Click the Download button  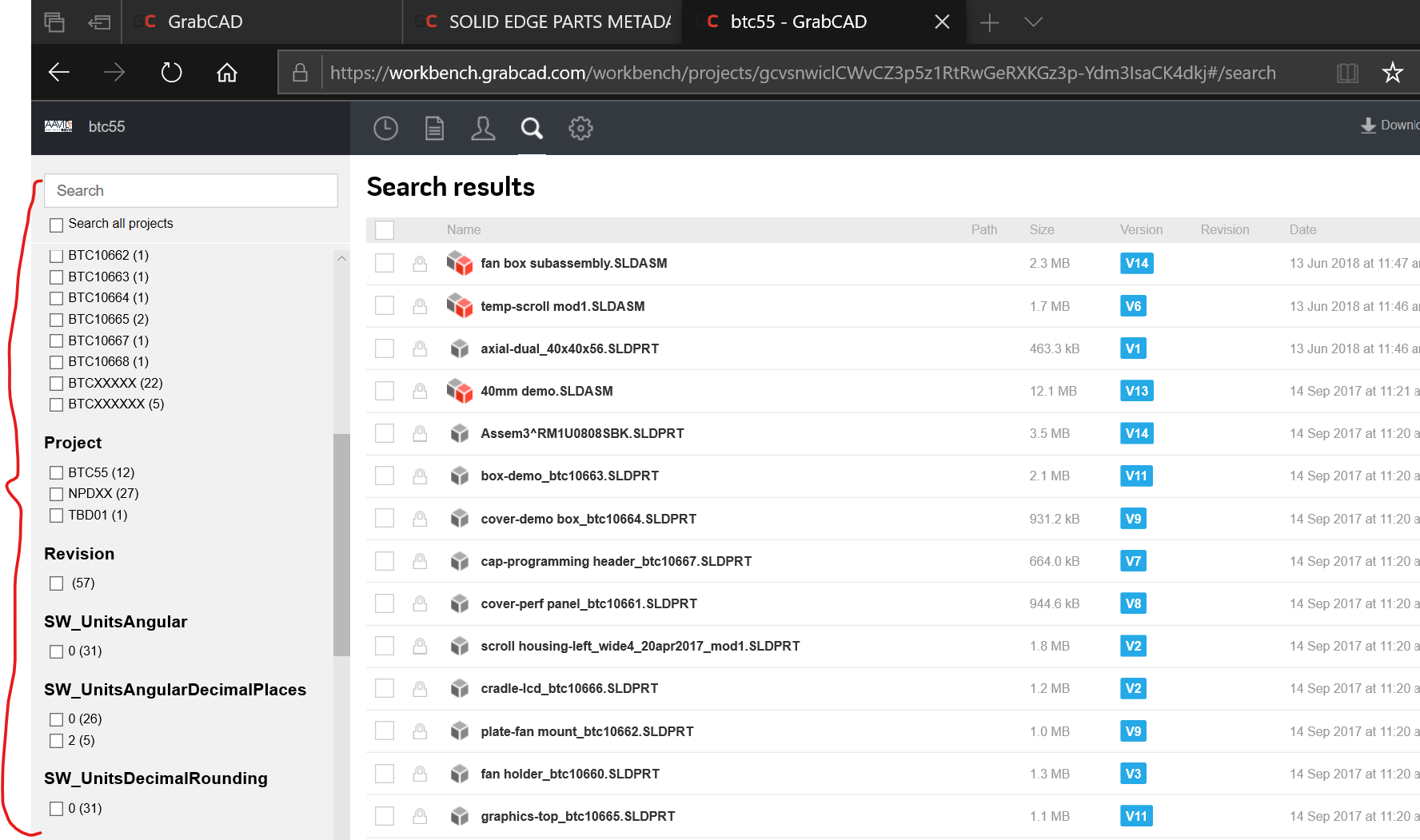click(x=1390, y=125)
